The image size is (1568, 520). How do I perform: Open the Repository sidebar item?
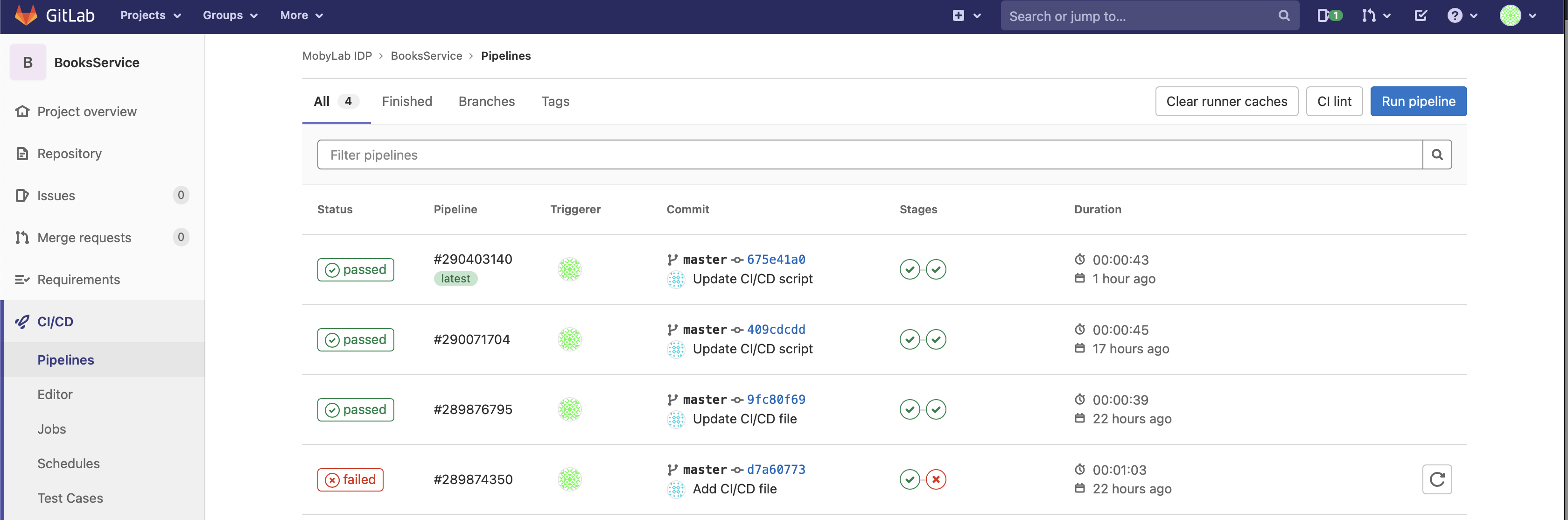click(70, 154)
